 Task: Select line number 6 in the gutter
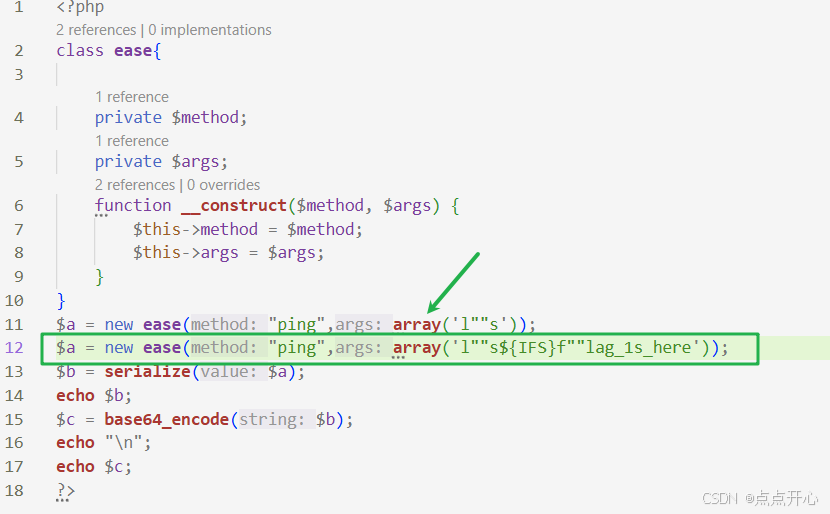click(19, 205)
